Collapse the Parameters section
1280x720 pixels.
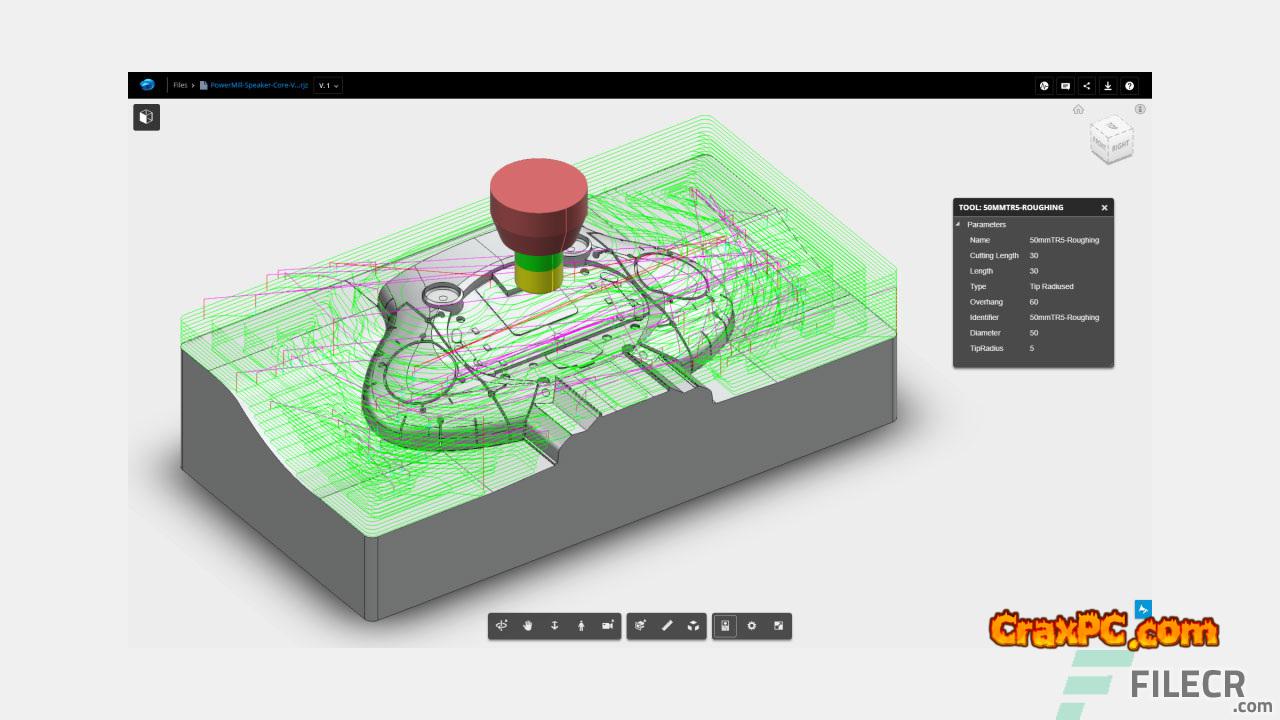click(958, 225)
